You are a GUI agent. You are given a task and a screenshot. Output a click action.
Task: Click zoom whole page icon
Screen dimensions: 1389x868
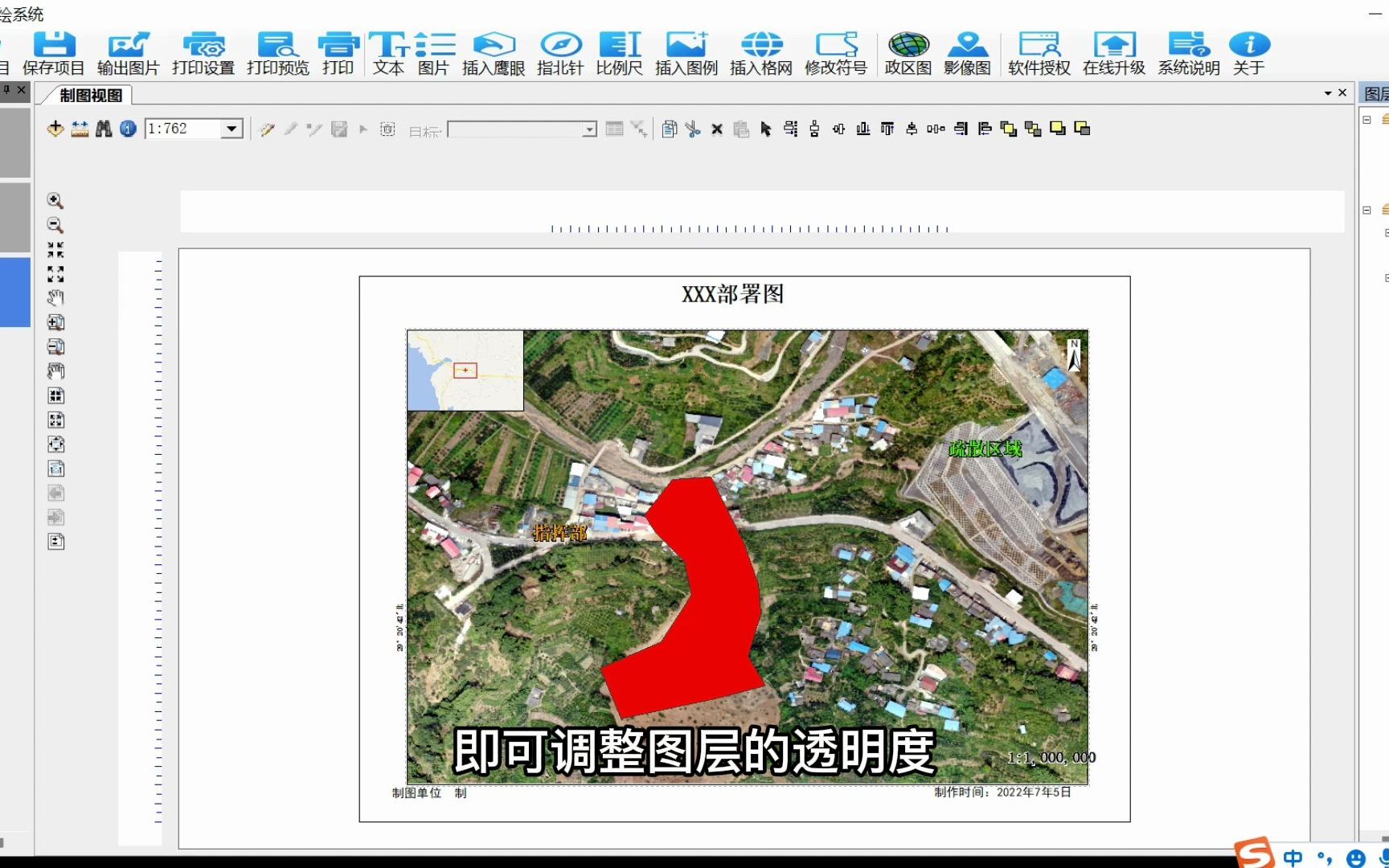point(55,444)
